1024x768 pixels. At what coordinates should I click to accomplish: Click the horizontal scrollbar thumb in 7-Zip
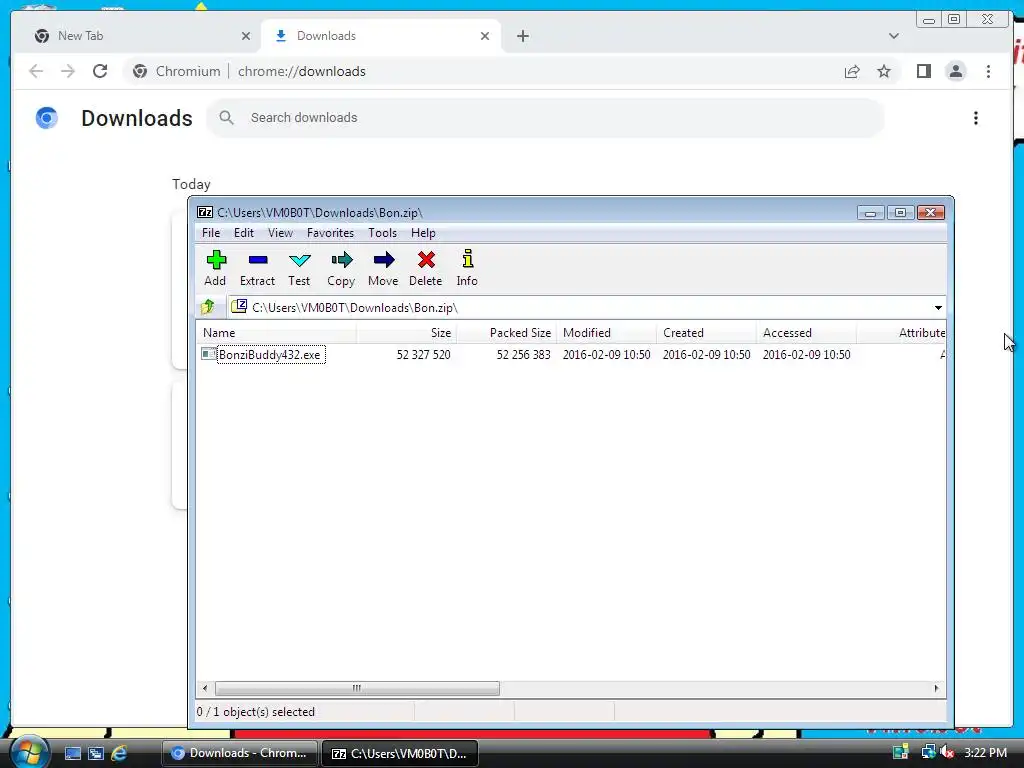click(x=357, y=688)
